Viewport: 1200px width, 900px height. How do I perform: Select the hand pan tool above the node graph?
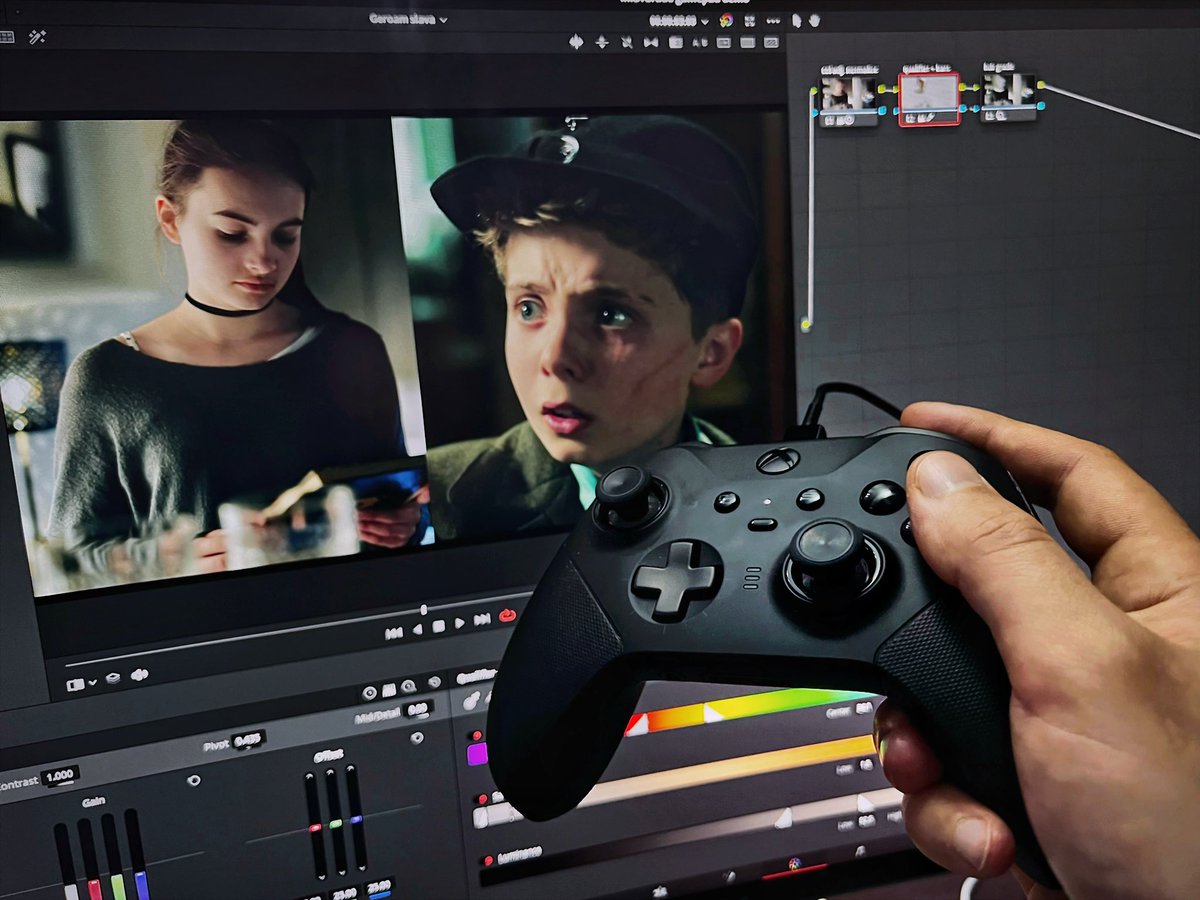(815, 20)
